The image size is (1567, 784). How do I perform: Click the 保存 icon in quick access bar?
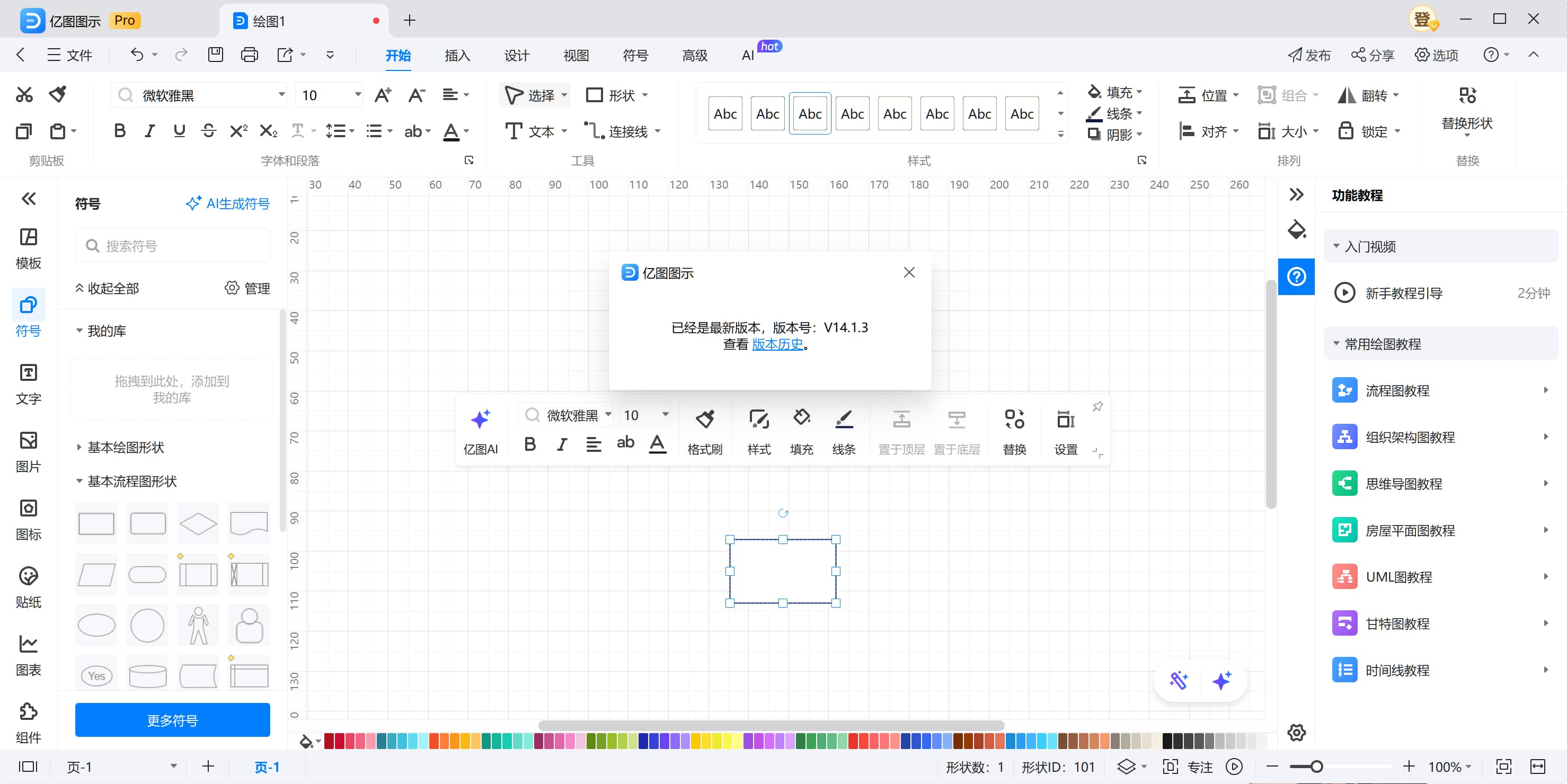point(215,55)
